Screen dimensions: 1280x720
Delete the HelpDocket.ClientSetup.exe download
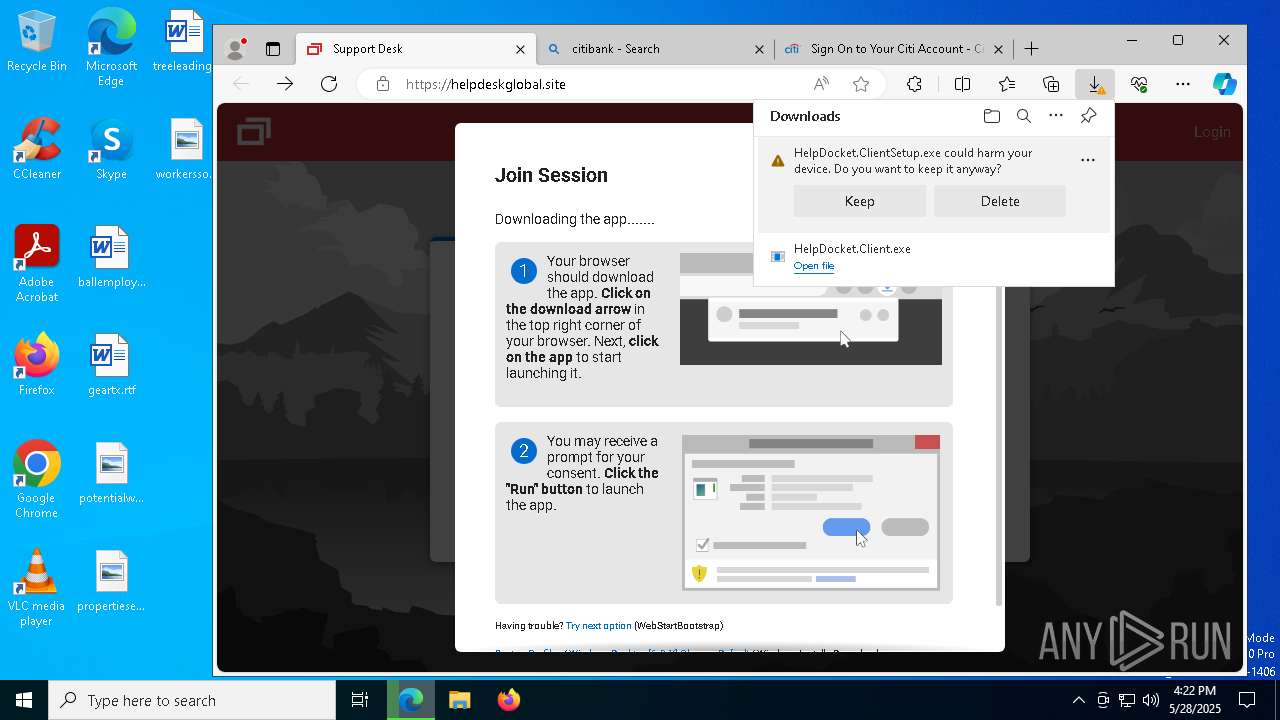pos(1000,201)
